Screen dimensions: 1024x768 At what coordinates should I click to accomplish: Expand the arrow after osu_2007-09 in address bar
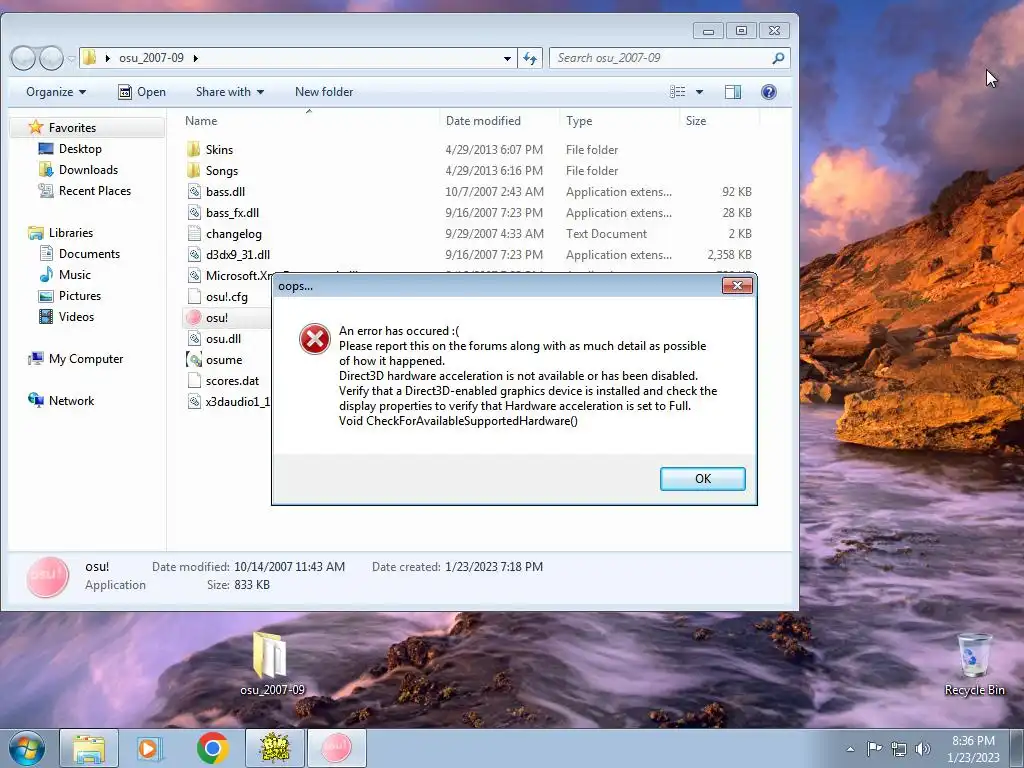coord(195,58)
